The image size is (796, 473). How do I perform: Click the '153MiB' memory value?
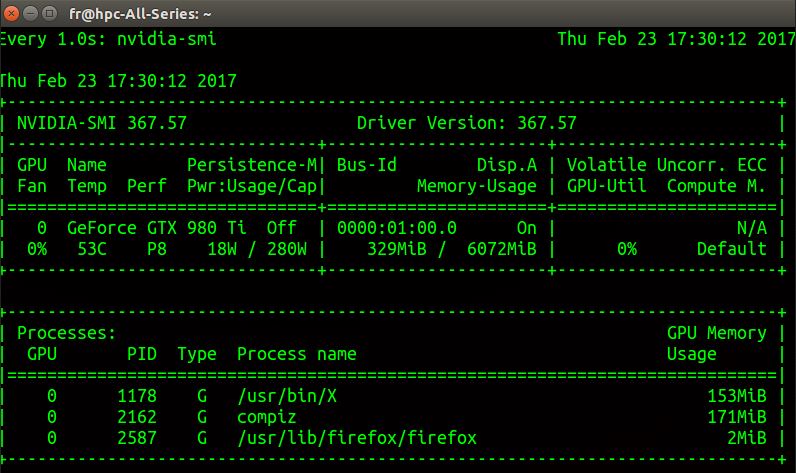pyautogui.click(x=737, y=396)
